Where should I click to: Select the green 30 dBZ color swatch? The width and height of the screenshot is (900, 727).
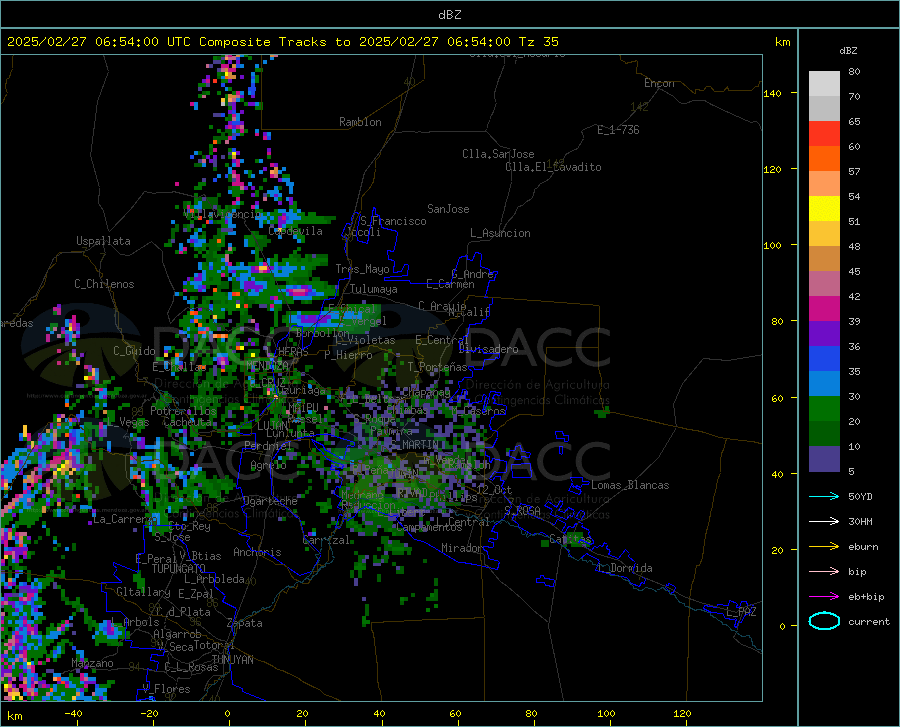[x=824, y=408]
